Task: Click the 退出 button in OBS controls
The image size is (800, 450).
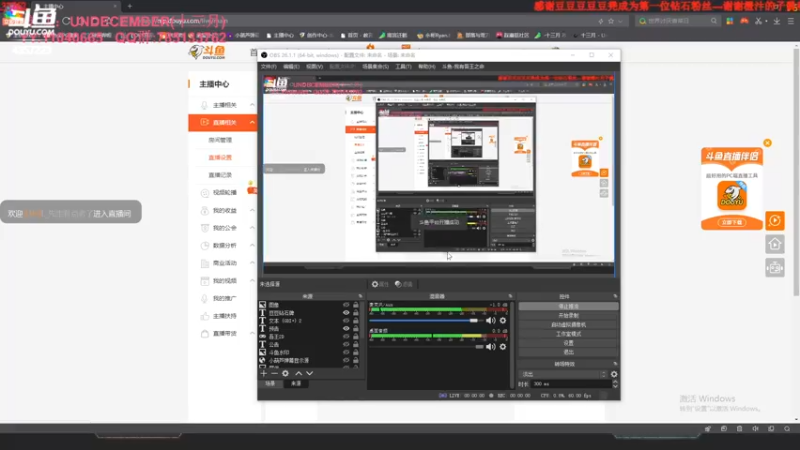Action: click(x=568, y=352)
